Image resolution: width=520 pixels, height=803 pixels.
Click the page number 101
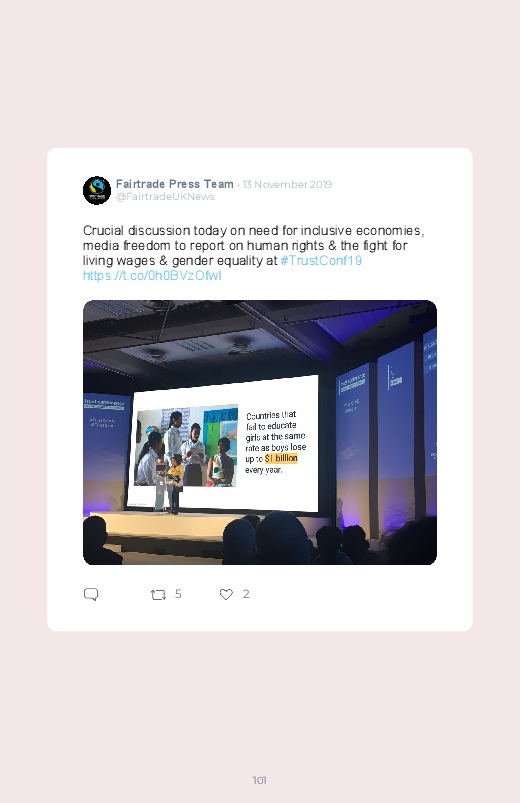tap(260, 780)
